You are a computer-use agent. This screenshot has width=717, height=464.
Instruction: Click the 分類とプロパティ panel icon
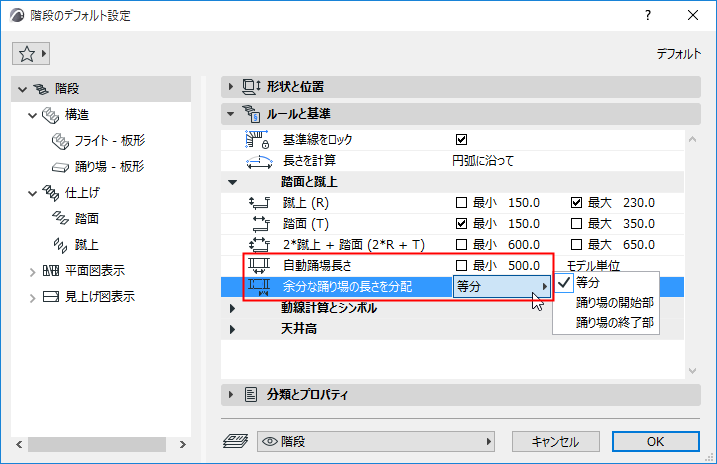(251, 394)
